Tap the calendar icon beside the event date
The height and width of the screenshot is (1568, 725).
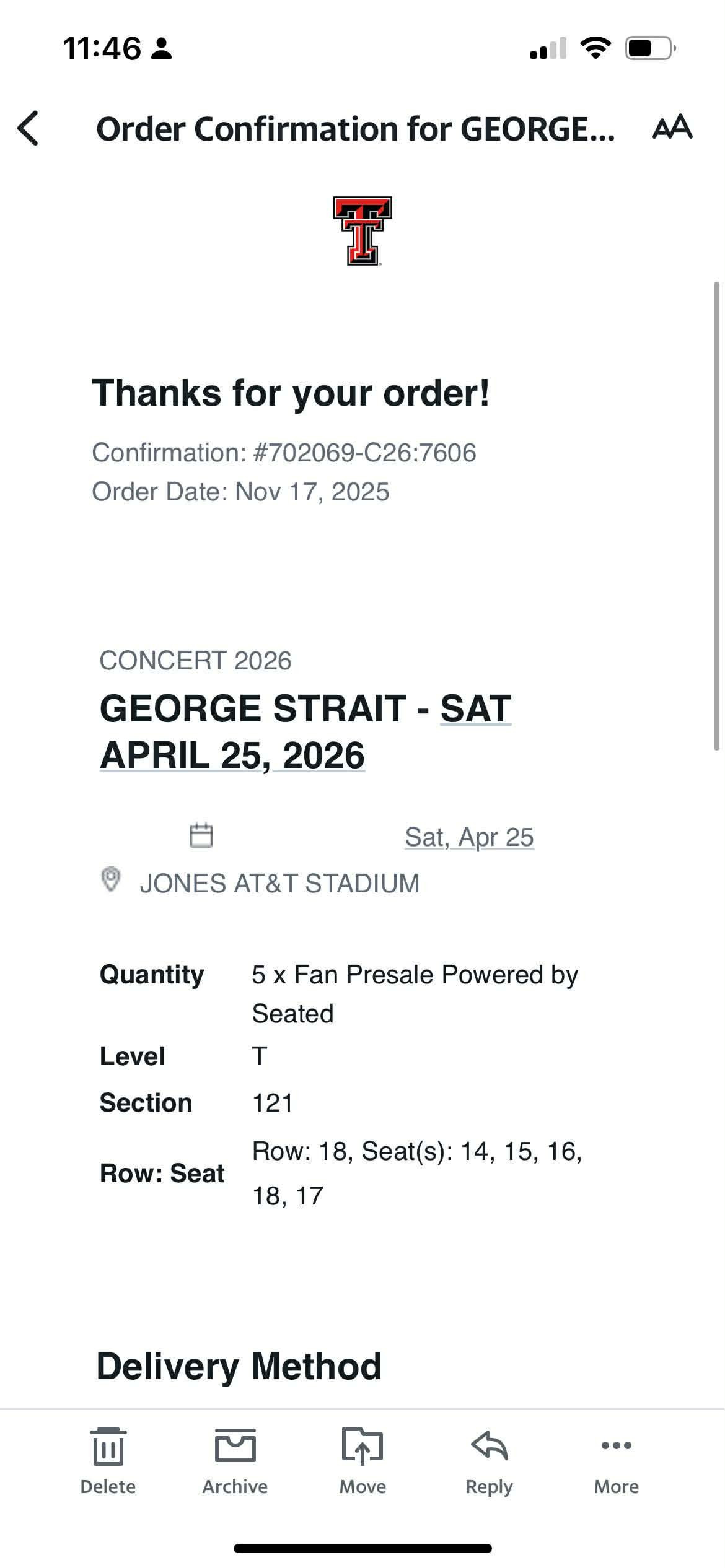click(201, 835)
